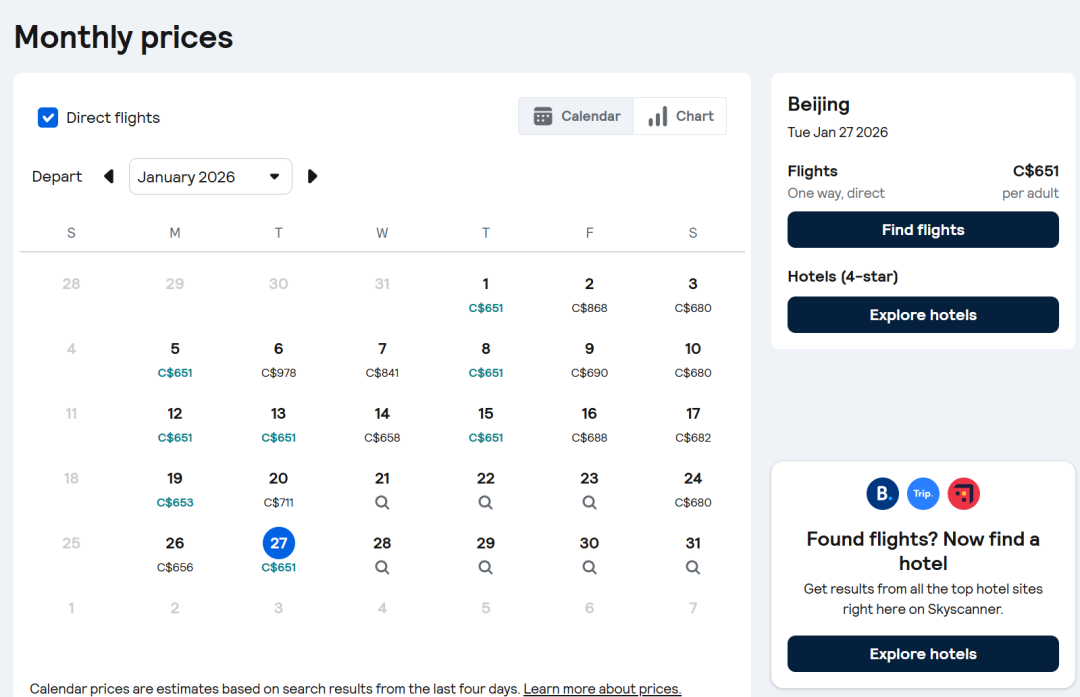Click the magnifier icon under January 31
The image size is (1080, 697).
(693, 567)
